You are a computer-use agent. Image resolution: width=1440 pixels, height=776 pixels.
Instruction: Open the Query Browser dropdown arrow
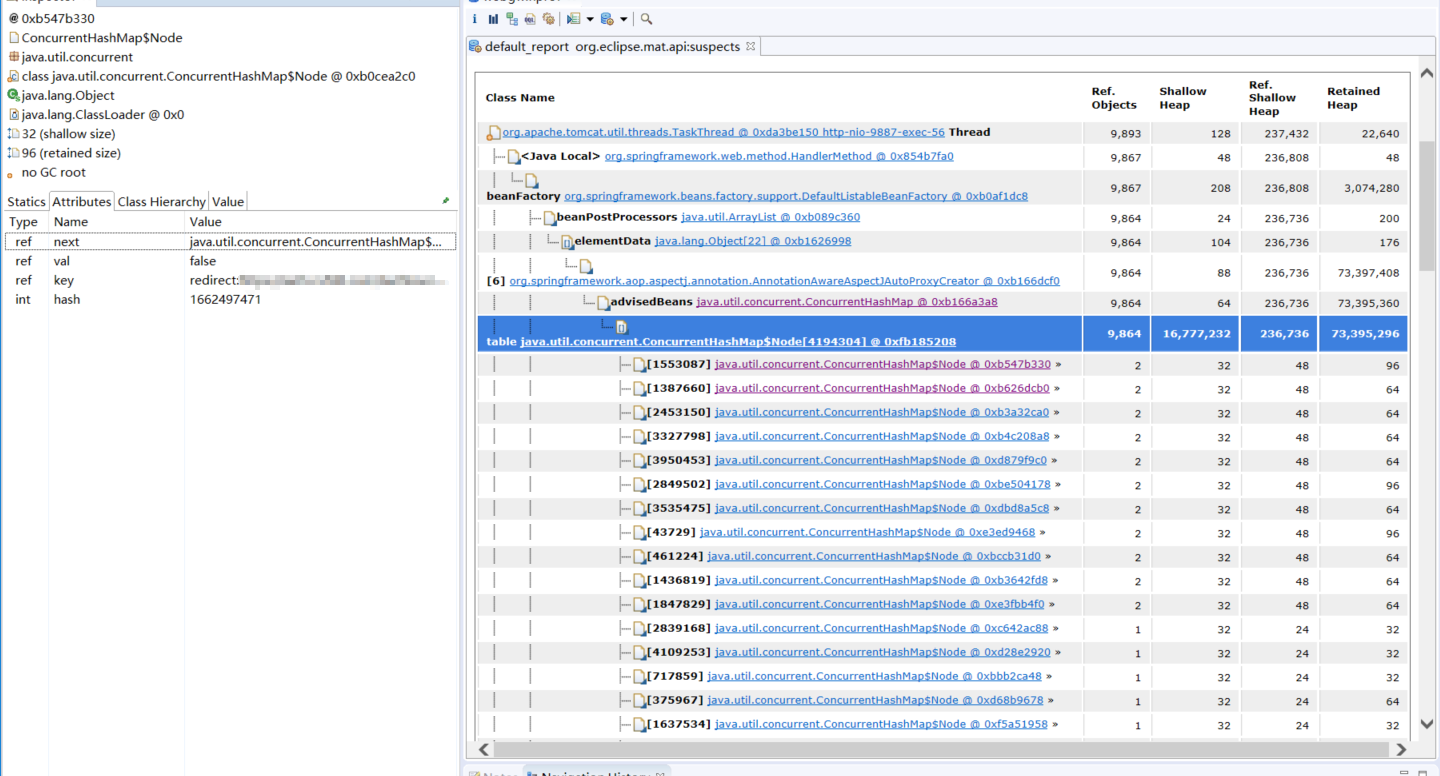tap(623, 19)
